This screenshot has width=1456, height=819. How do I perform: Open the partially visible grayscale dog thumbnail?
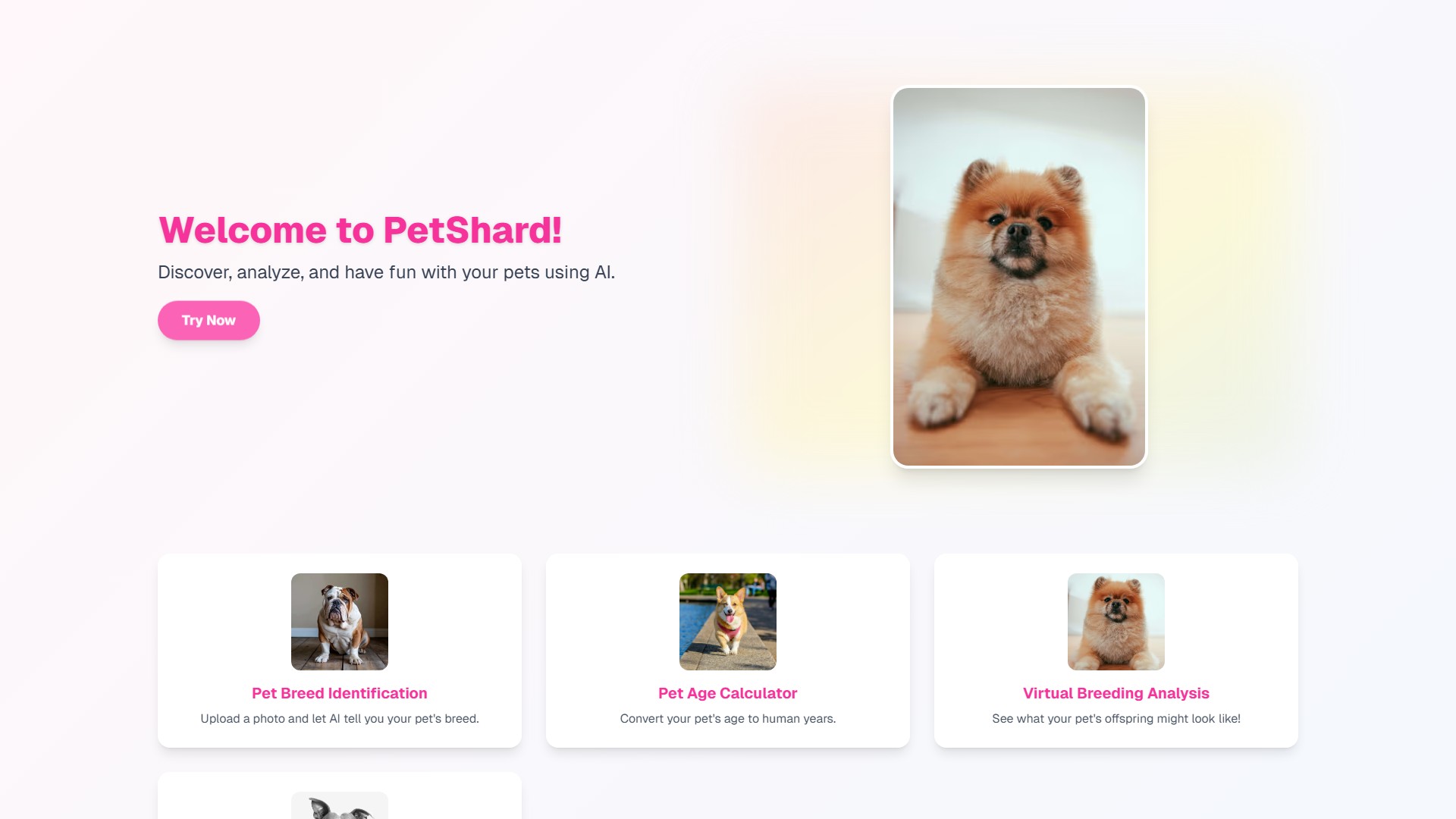[340, 805]
